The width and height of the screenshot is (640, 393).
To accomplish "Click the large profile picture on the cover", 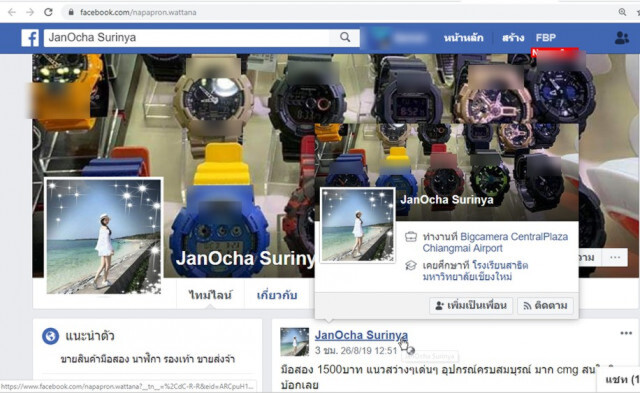I will pos(104,236).
